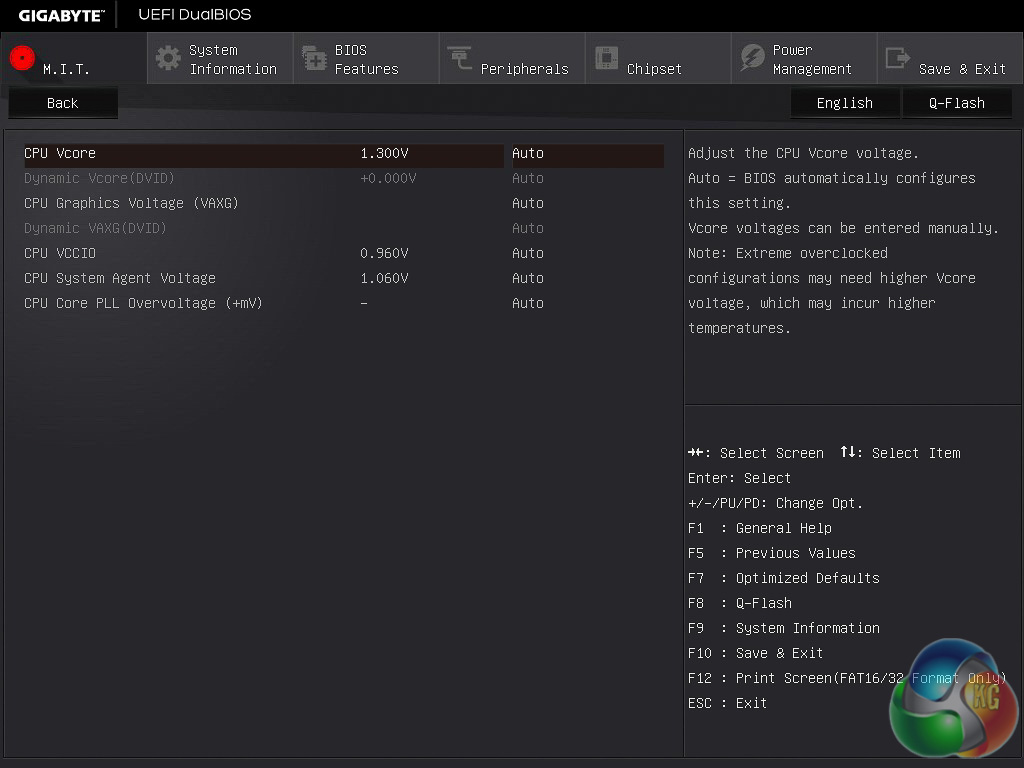Screen dimensions: 1024x768
Task: Click the BIOS Features chip icon
Action: click(314, 58)
